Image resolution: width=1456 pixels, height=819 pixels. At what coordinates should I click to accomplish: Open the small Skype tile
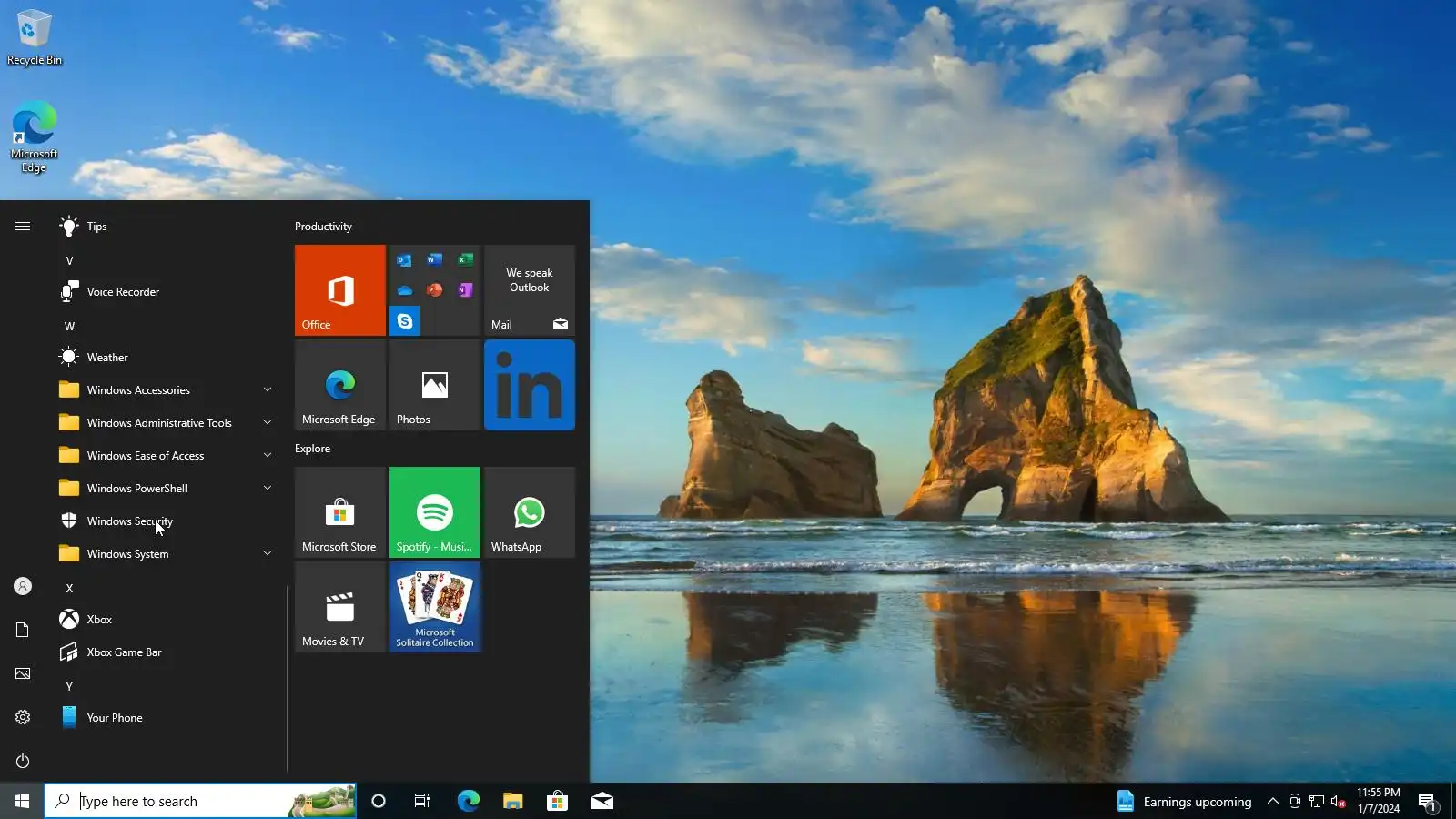click(x=404, y=321)
